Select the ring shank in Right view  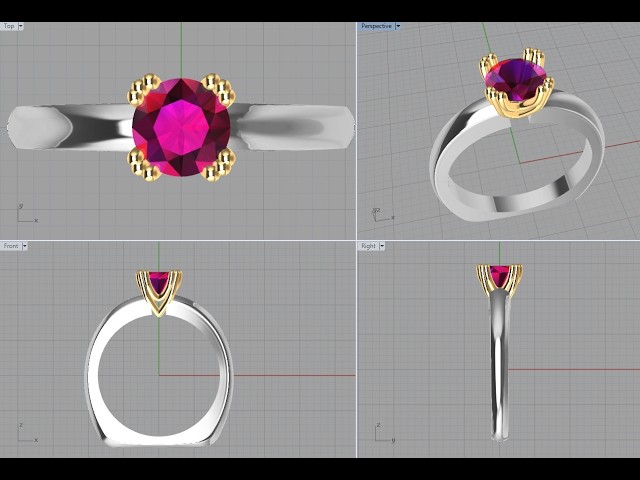pos(500,367)
